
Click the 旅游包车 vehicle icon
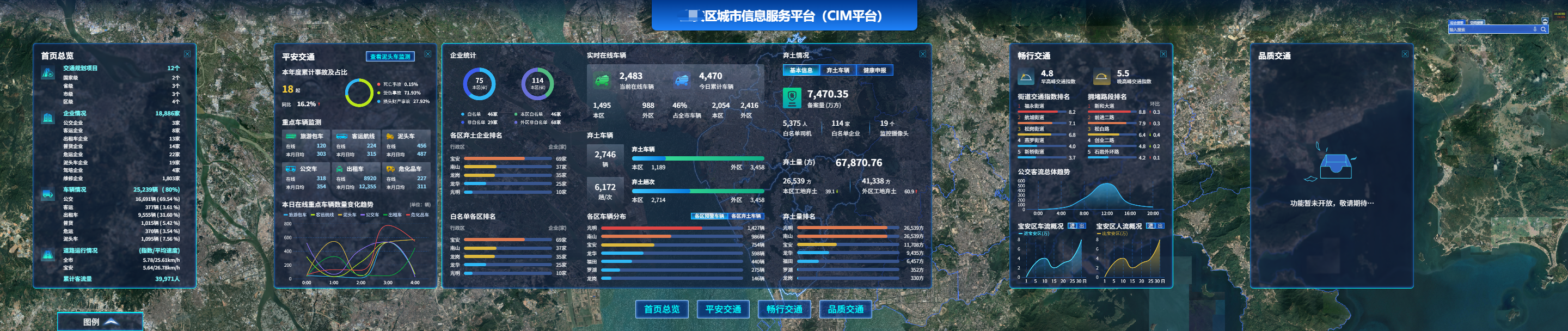[x=291, y=136]
